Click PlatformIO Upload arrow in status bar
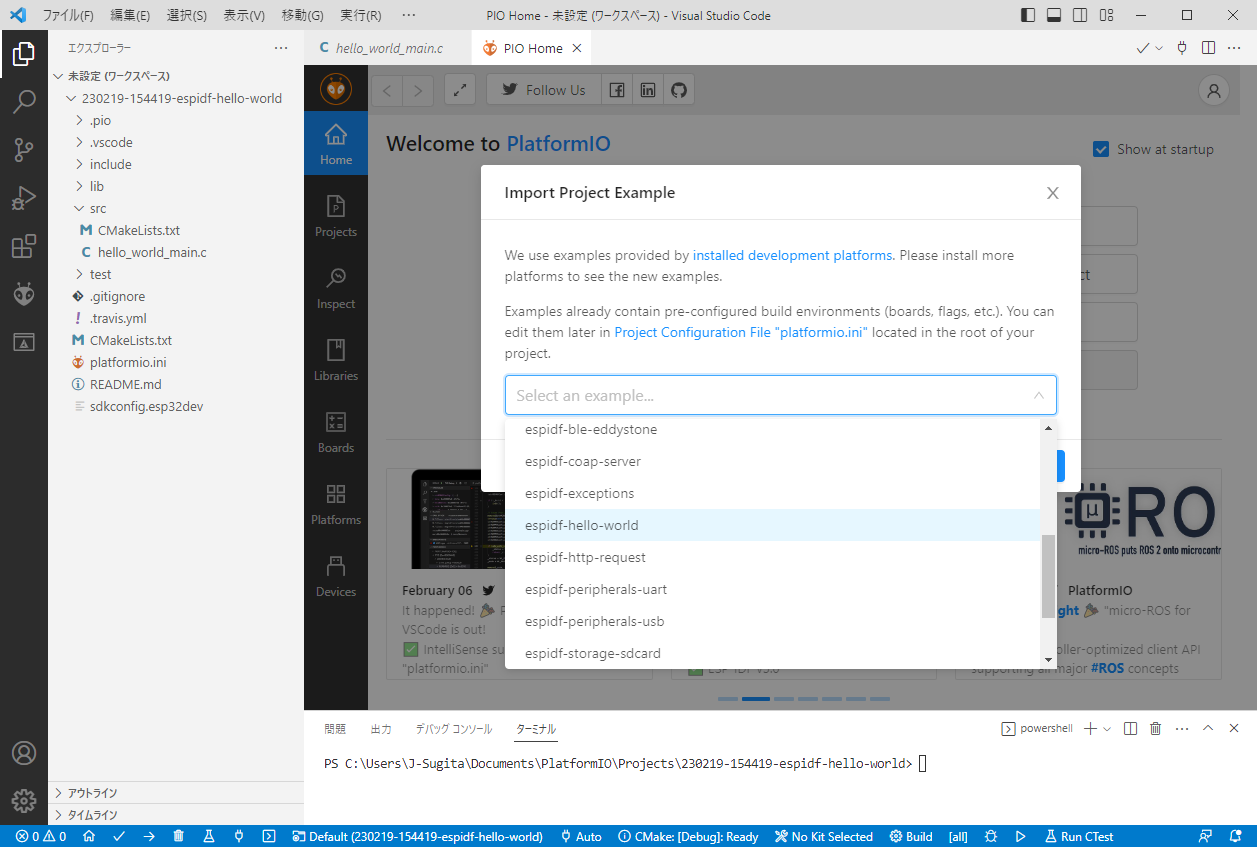1257x847 pixels. point(149,836)
